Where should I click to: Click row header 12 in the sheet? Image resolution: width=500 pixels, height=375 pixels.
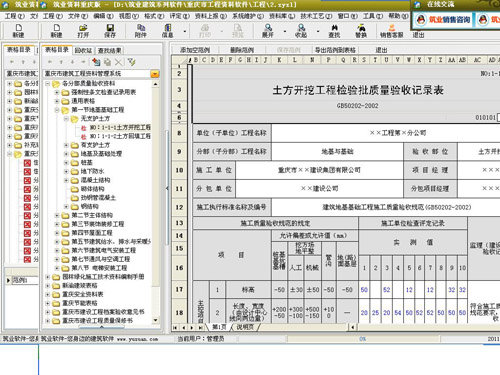coord(179,207)
